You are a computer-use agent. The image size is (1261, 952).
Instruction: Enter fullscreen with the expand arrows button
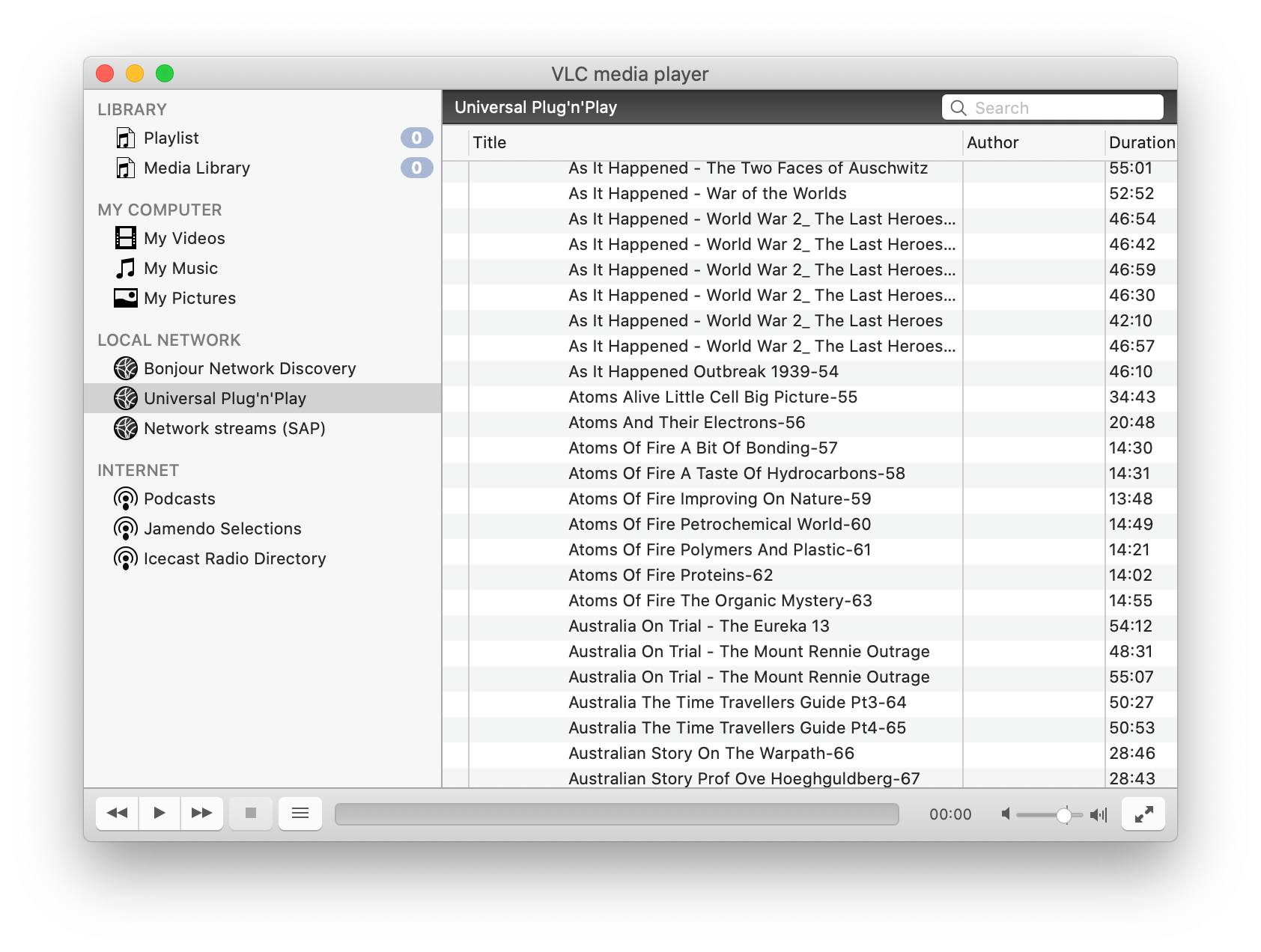point(1143,814)
